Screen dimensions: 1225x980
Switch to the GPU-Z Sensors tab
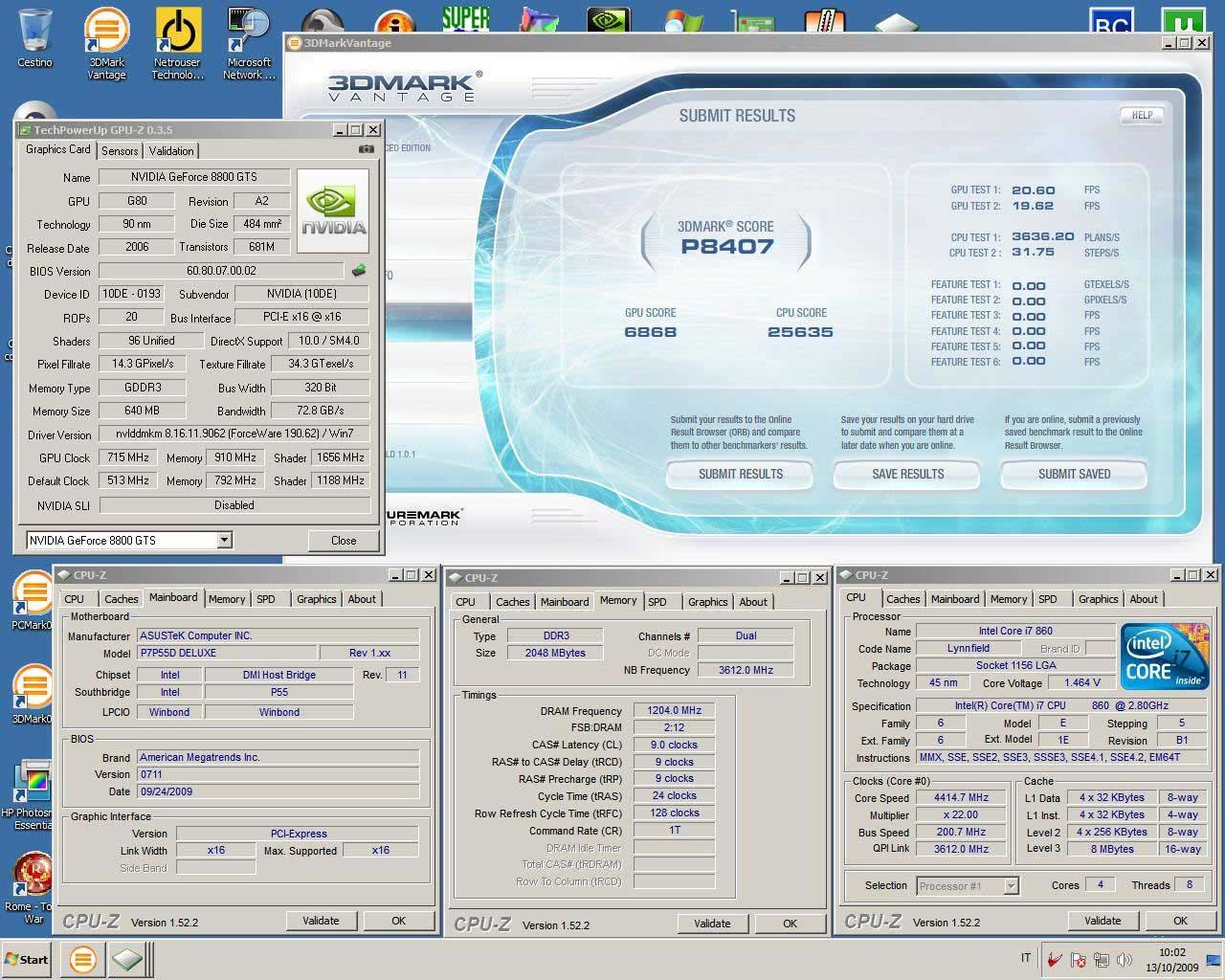tap(120, 151)
